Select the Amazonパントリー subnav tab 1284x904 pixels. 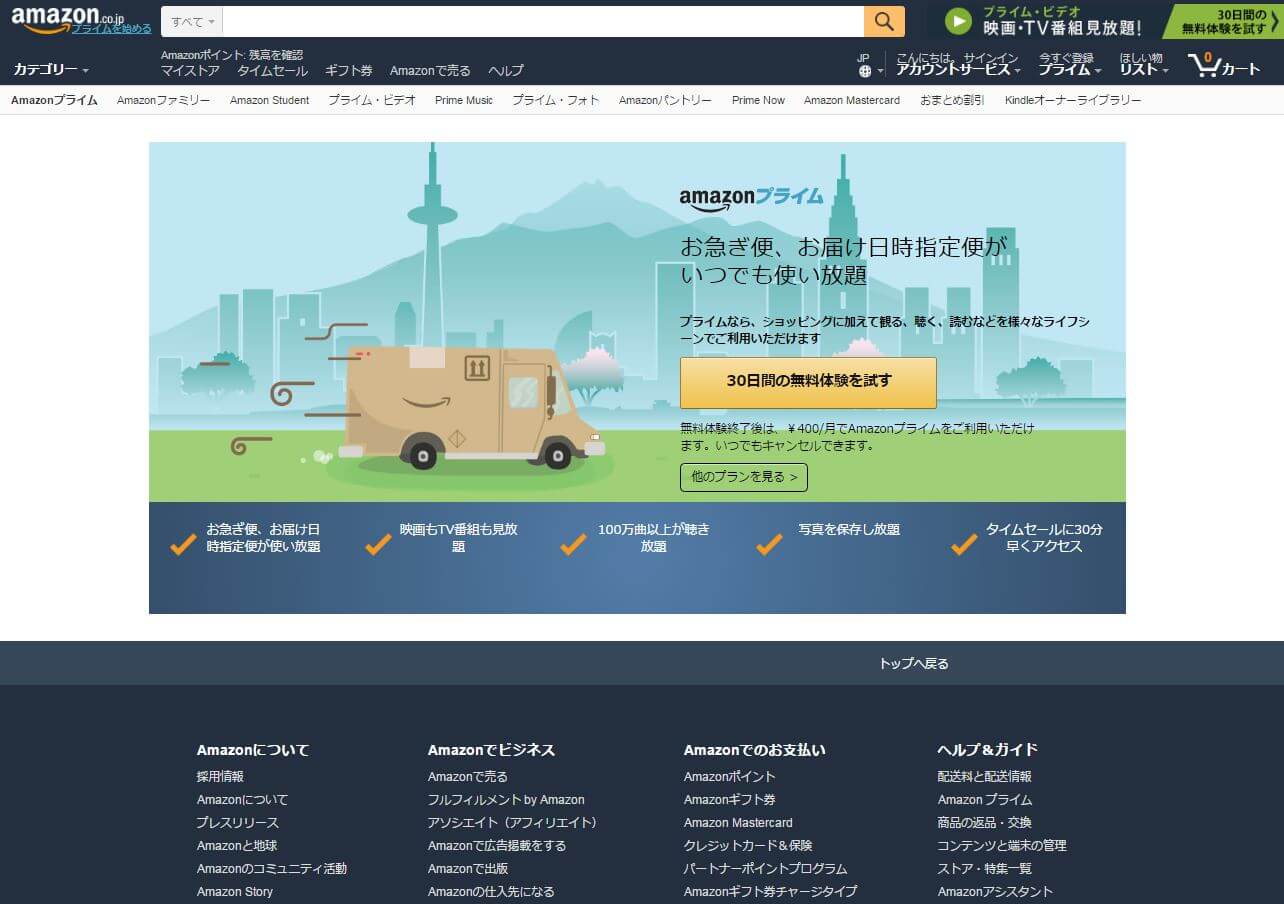665,100
